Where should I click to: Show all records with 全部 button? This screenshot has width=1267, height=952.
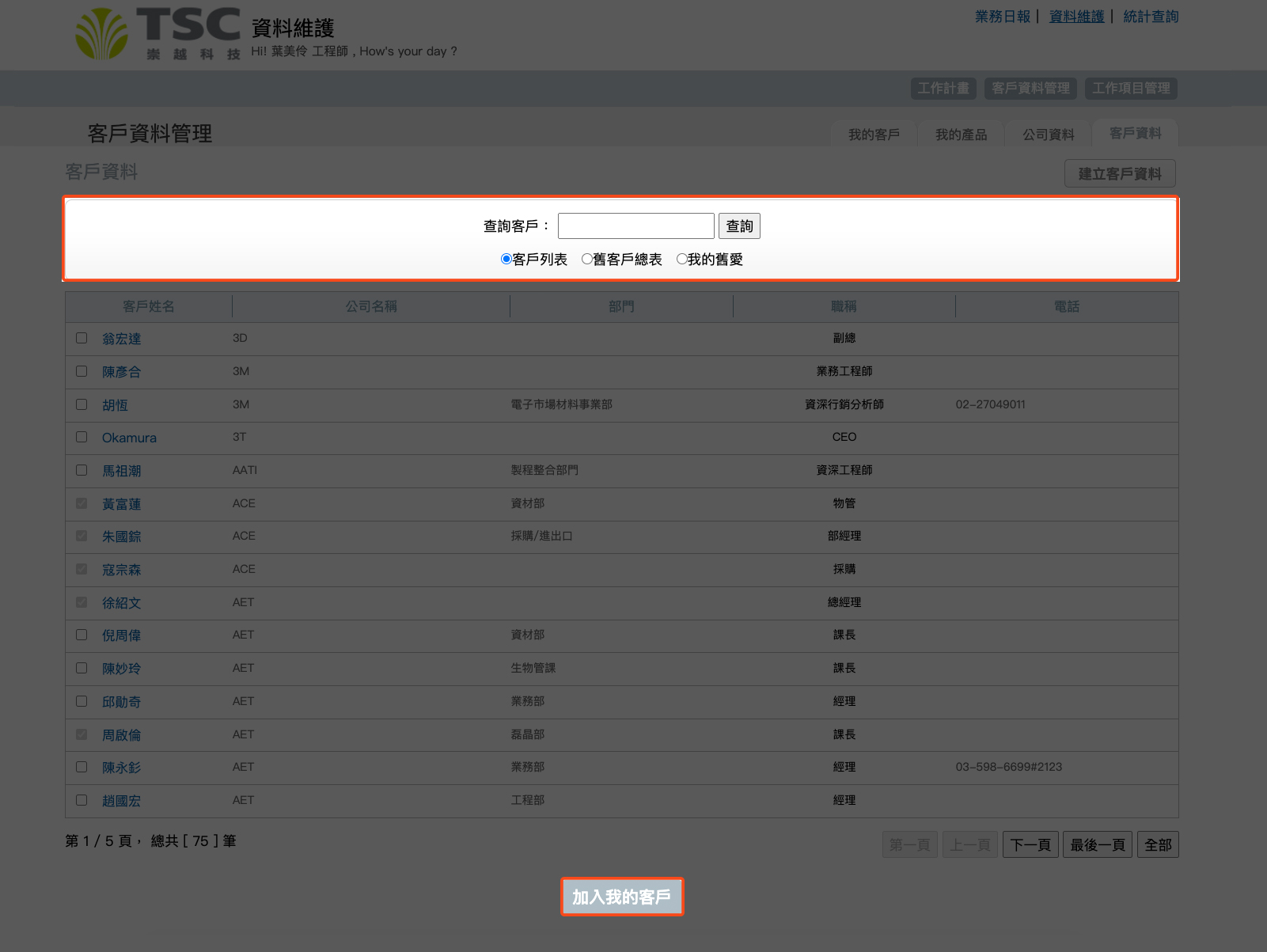tap(1158, 845)
